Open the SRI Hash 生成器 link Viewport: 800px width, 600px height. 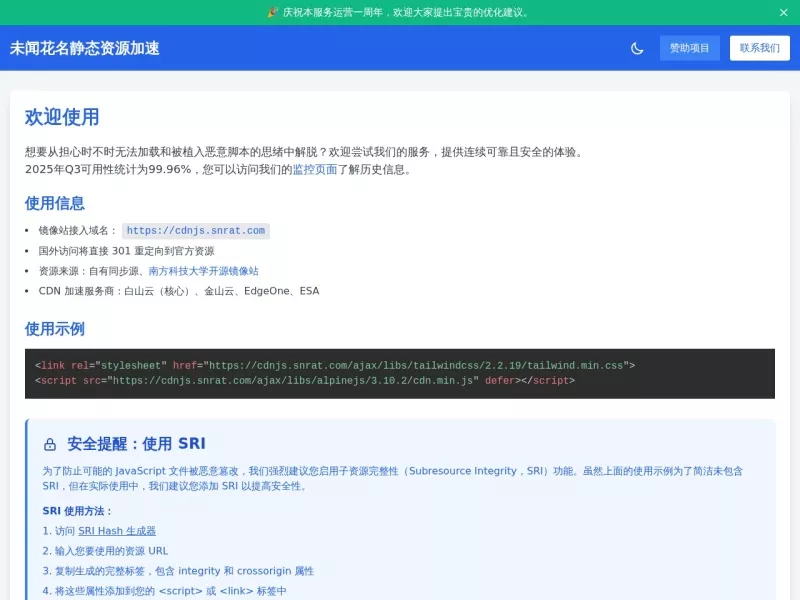click(117, 531)
